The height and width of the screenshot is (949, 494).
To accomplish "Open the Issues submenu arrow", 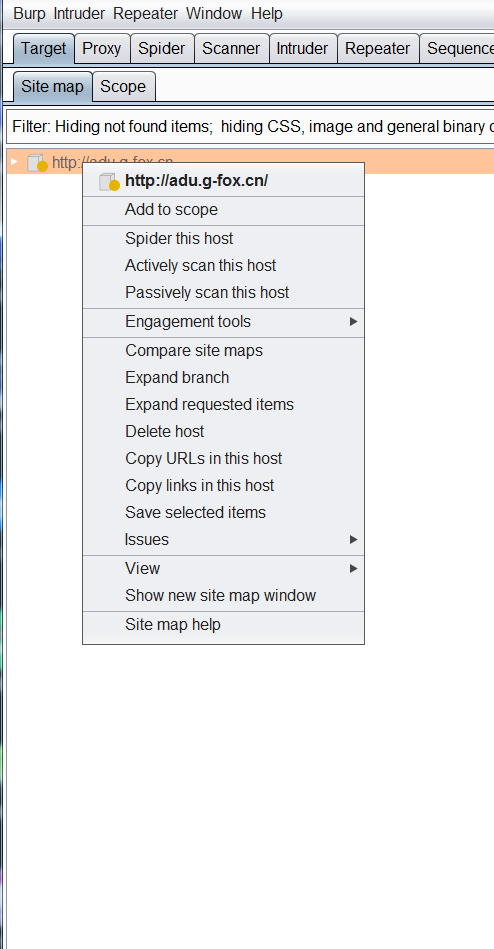I will pyautogui.click(x=354, y=539).
